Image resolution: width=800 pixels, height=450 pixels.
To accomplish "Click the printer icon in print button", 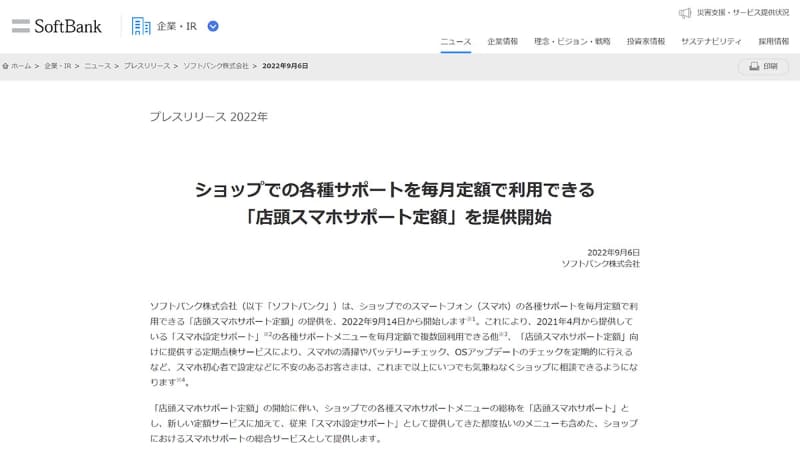I will 754,66.
